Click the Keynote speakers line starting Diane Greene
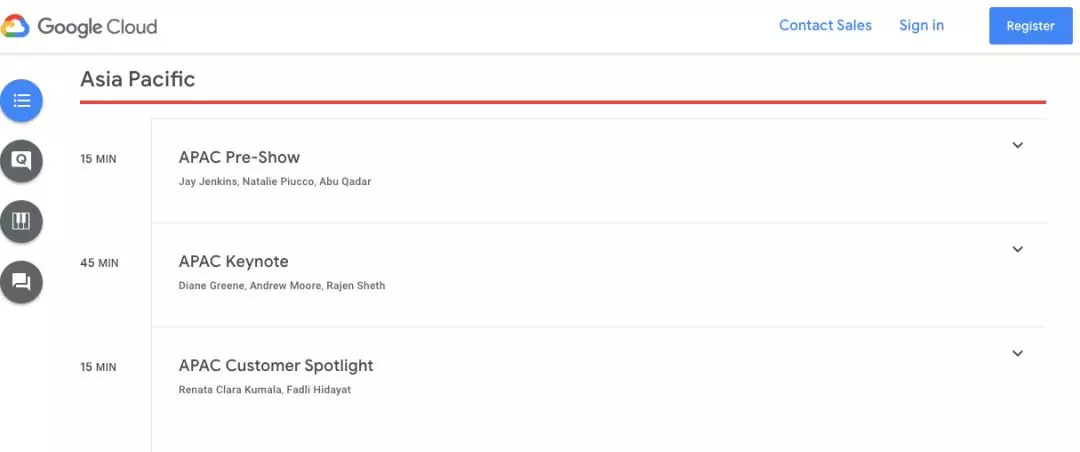This screenshot has height=452, width=1080. pyautogui.click(x=281, y=286)
